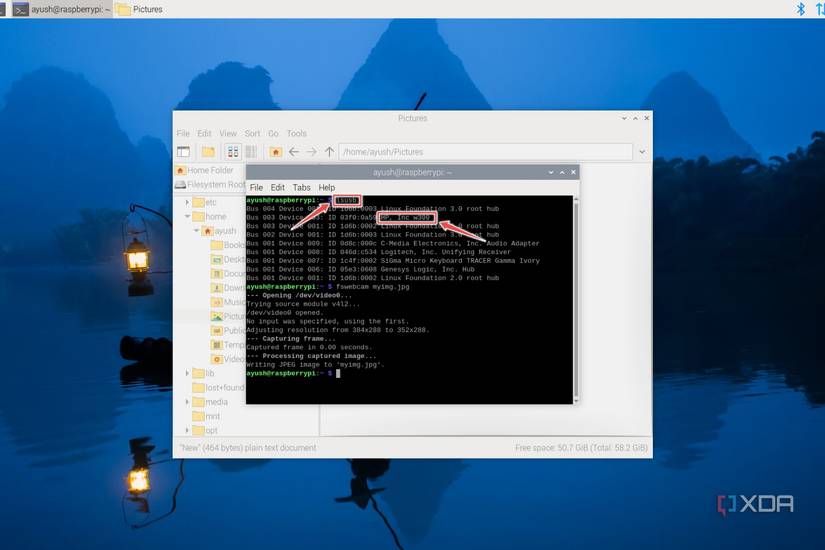Open path history dropdown arrow
The image size is (825, 550).
tap(642, 152)
